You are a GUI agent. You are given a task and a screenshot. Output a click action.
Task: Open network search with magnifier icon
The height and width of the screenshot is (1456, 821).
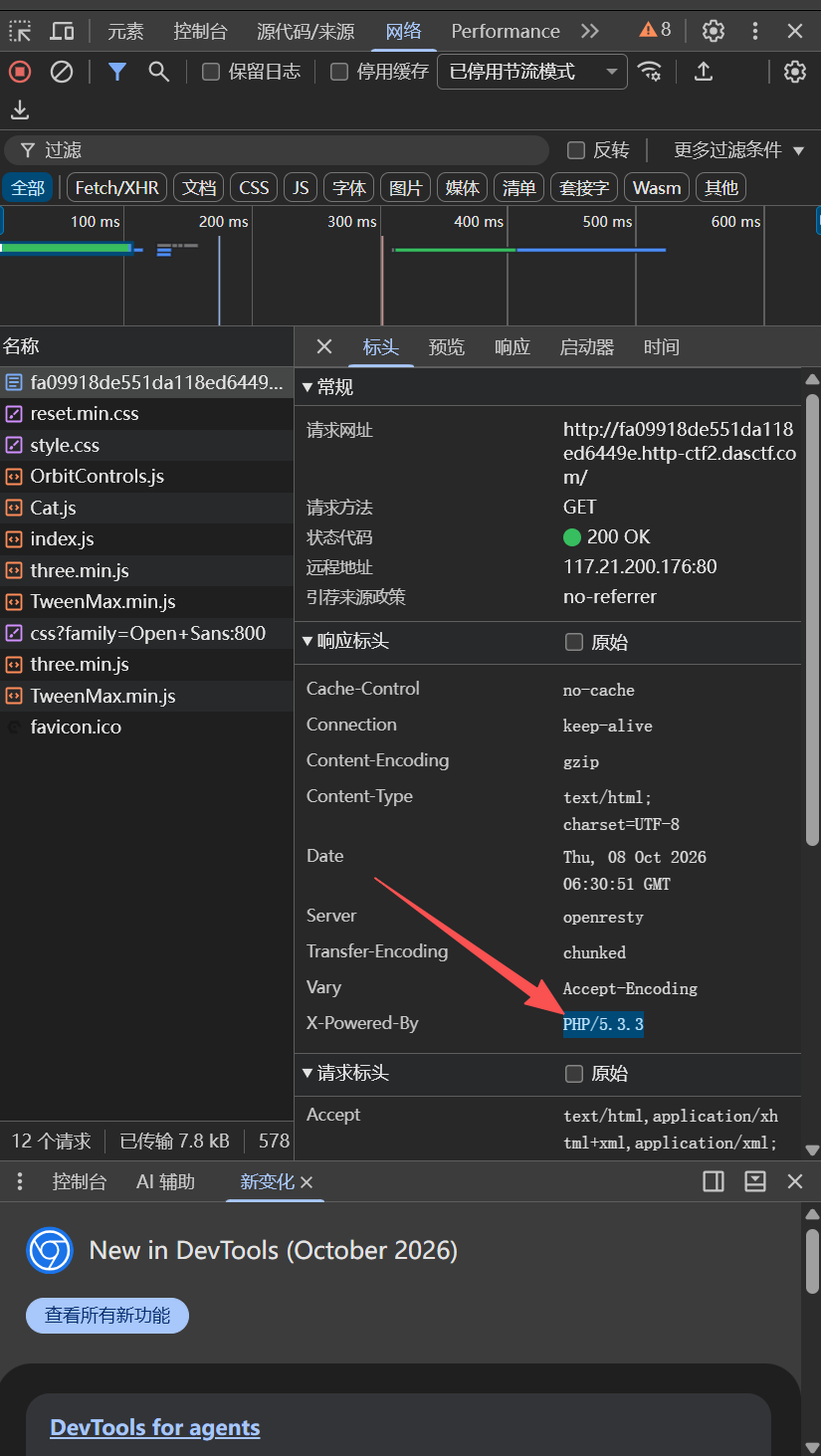[x=158, y=72]
